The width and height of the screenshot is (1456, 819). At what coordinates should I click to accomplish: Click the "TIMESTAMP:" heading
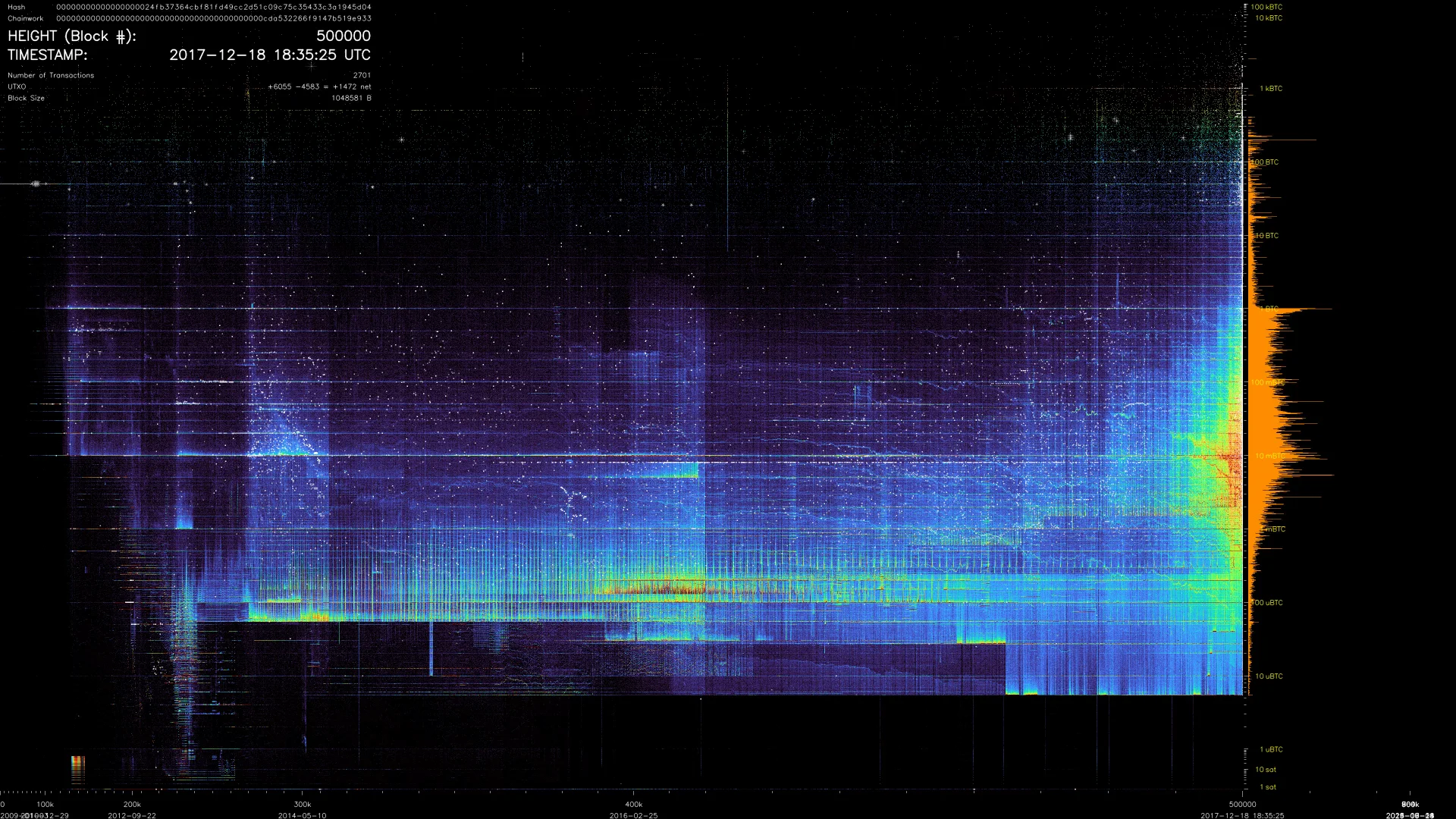point(48,55)
